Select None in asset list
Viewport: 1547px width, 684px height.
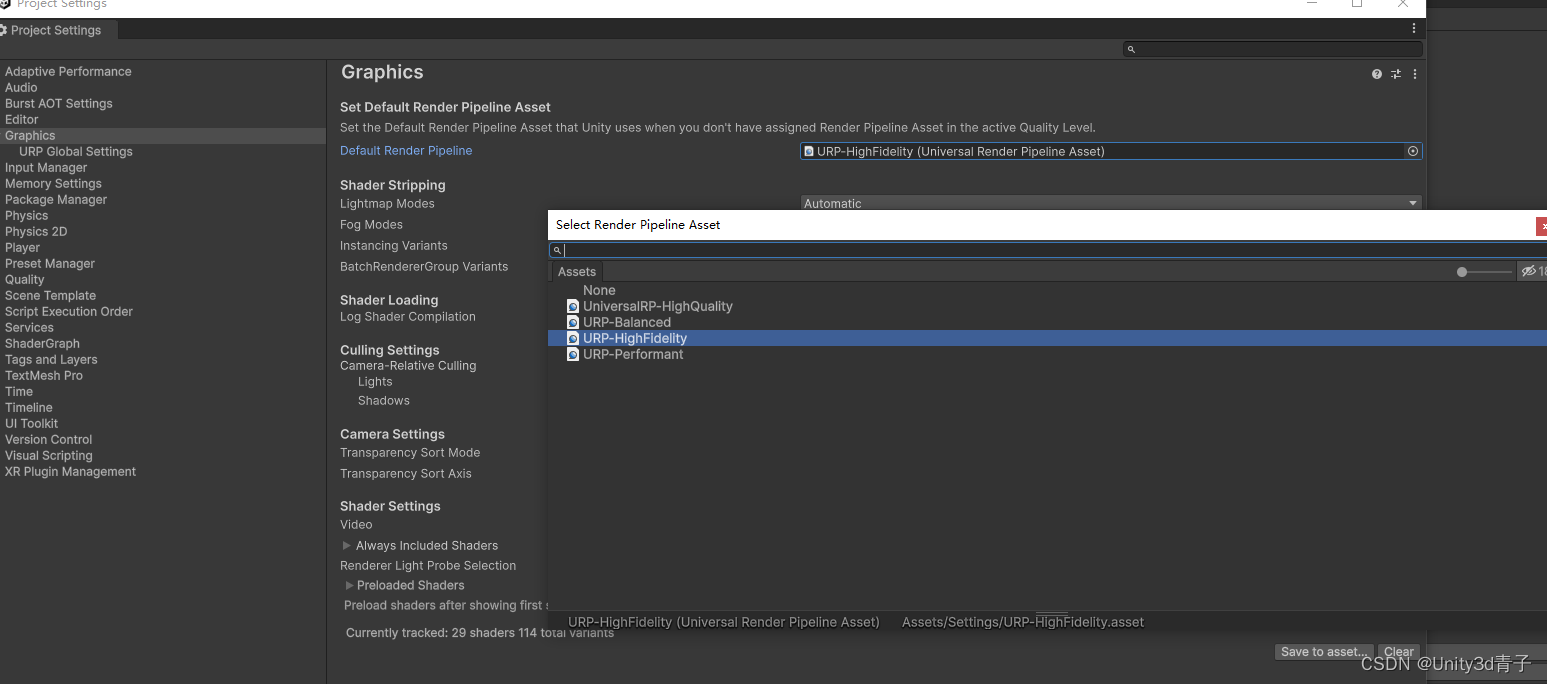point(599,290)
